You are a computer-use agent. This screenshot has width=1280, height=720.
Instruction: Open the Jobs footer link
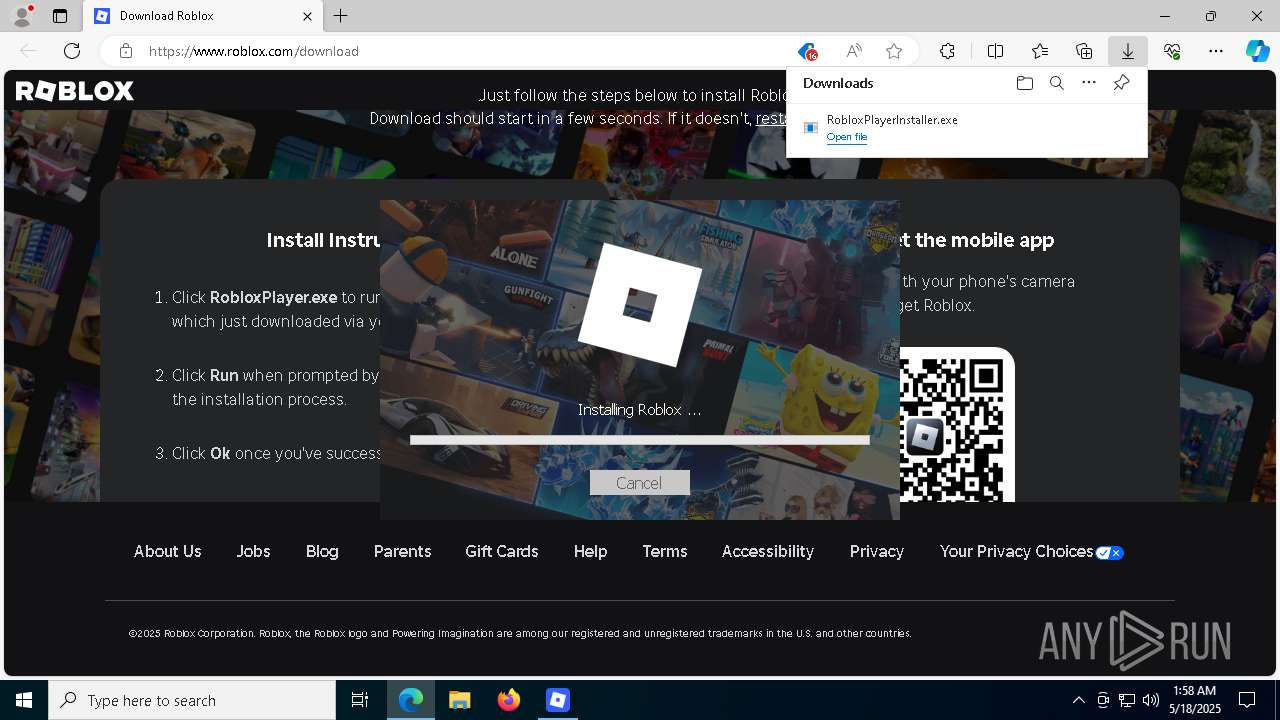(x=253, y=551)
